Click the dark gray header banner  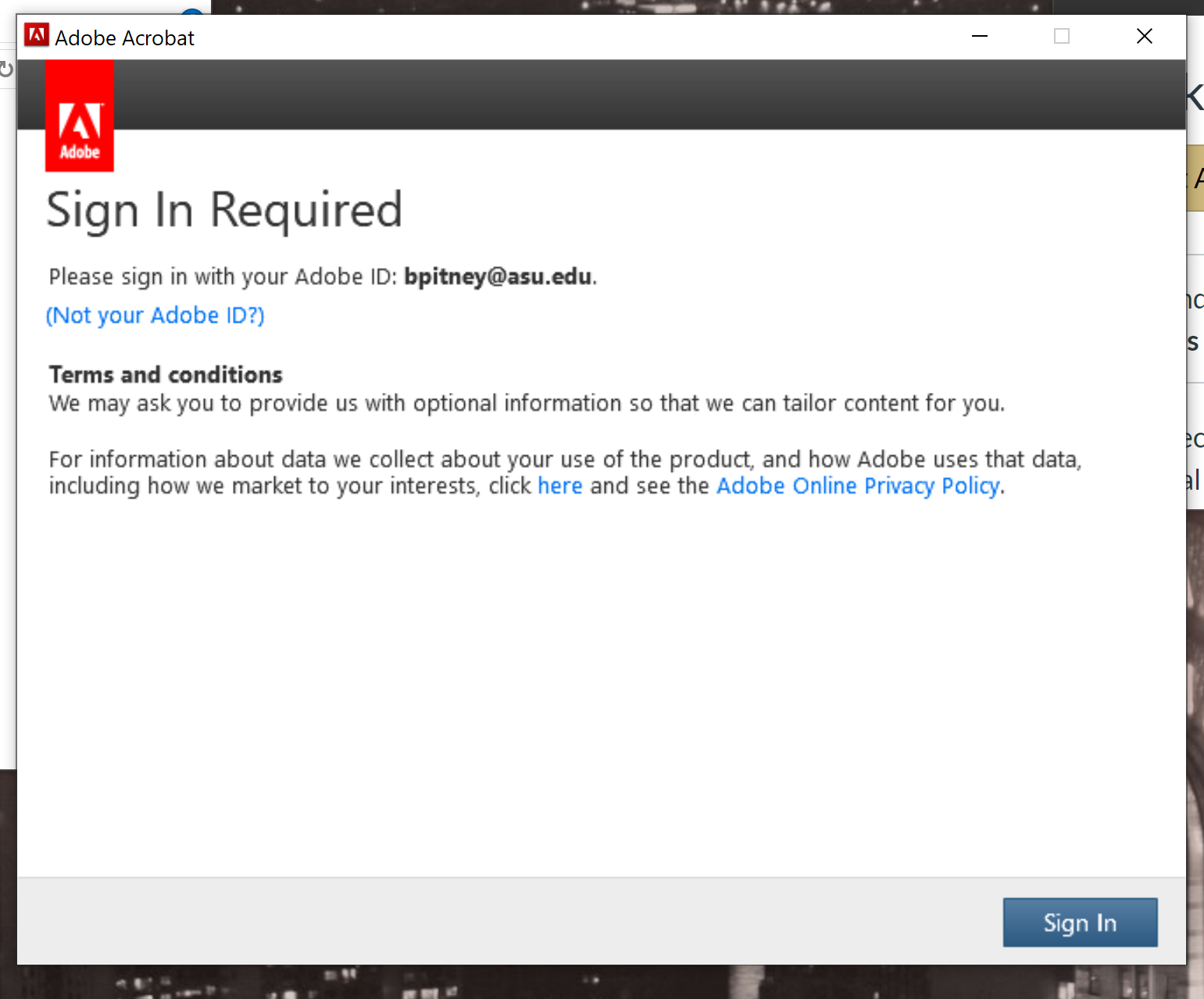coord(625,95)
